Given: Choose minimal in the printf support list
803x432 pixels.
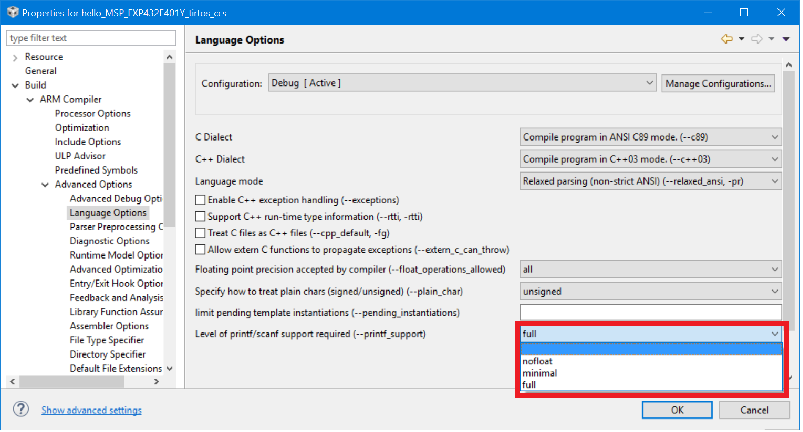Looking at the screenshot, I should [x=539, y=373].
